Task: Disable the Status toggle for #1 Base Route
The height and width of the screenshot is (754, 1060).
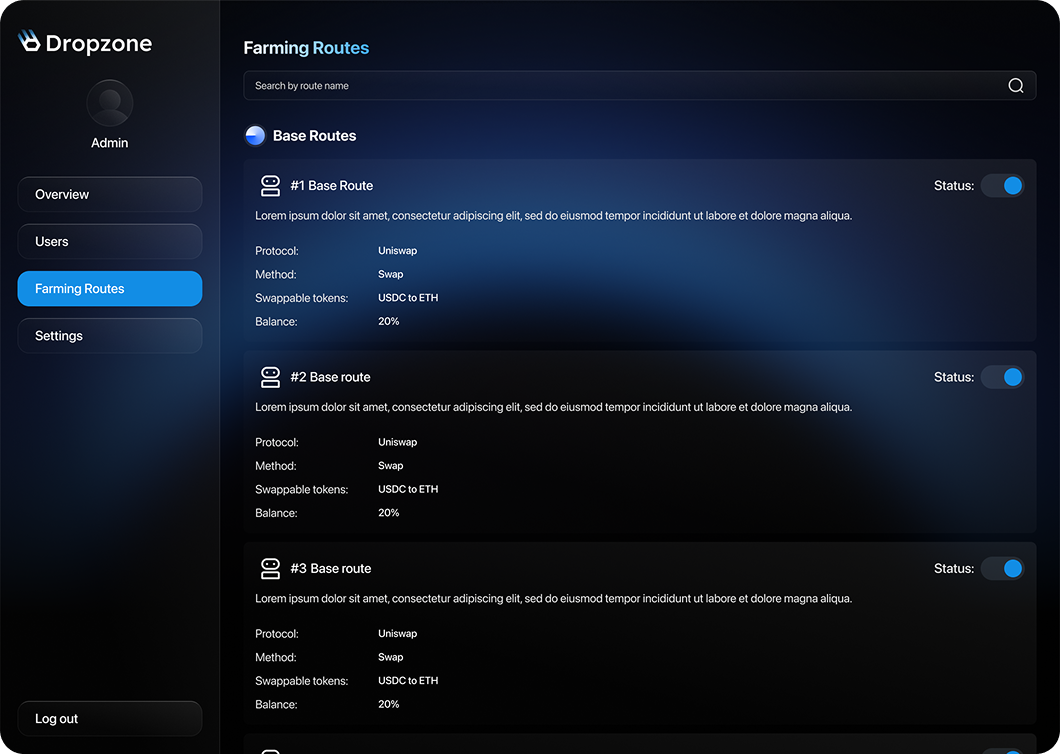Action: tap(1003, 185)
